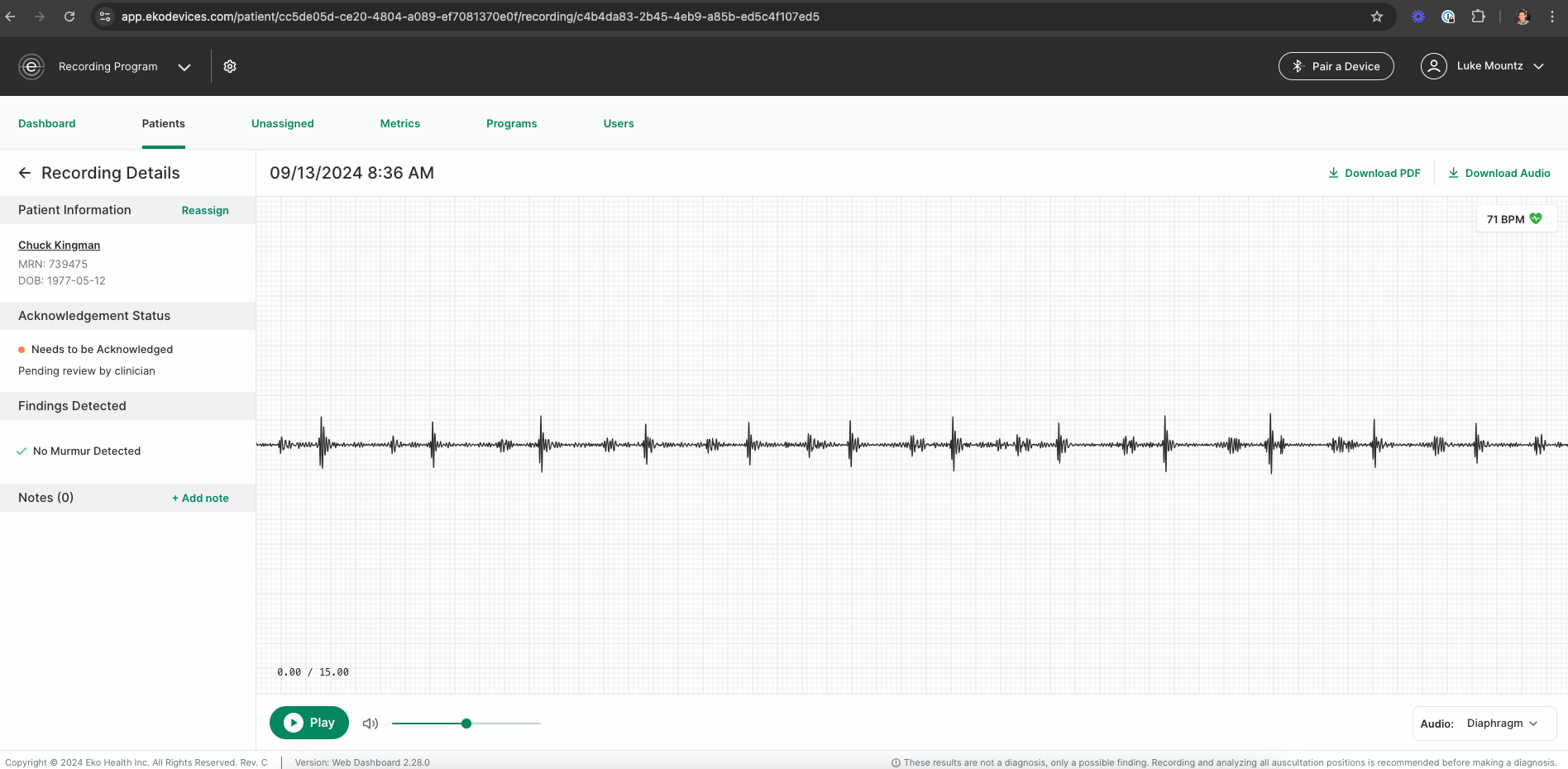Click the No Murmur Detected finding
Image resolution: width=1568 pixels, height=769 pixels.
point(87,451)
